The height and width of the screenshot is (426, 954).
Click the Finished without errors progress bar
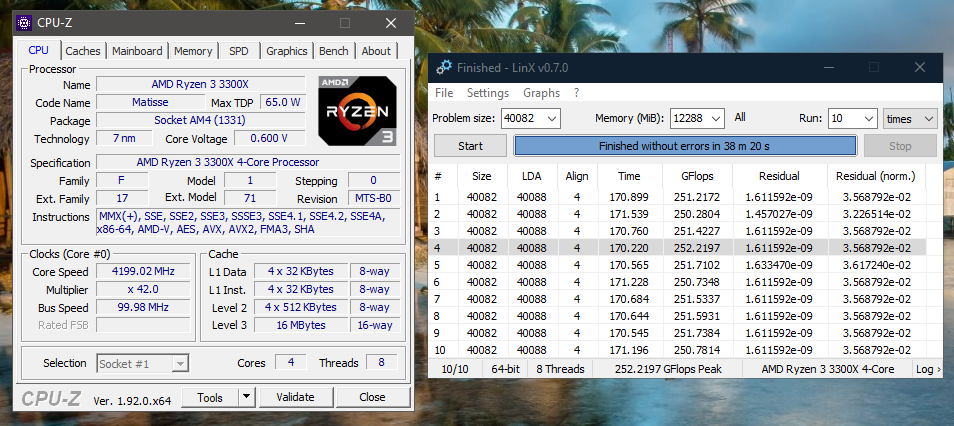[x=685, y=146]
